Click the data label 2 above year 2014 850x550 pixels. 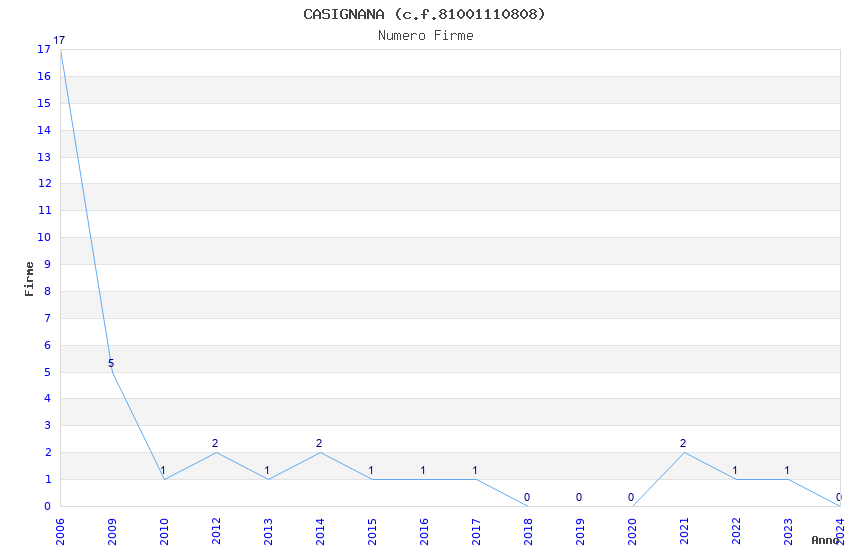click(319, 443)
